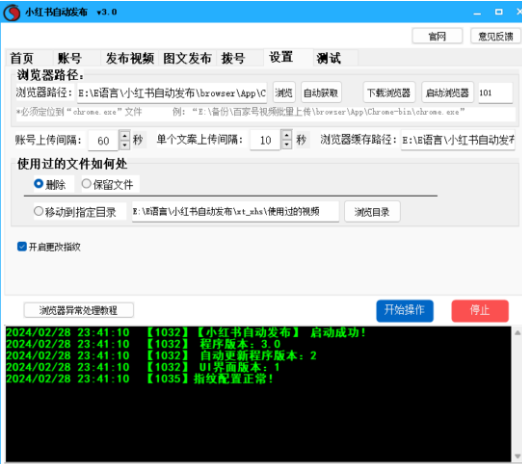Open the 首页 tab
522x464 pixels.
[22, 58]
